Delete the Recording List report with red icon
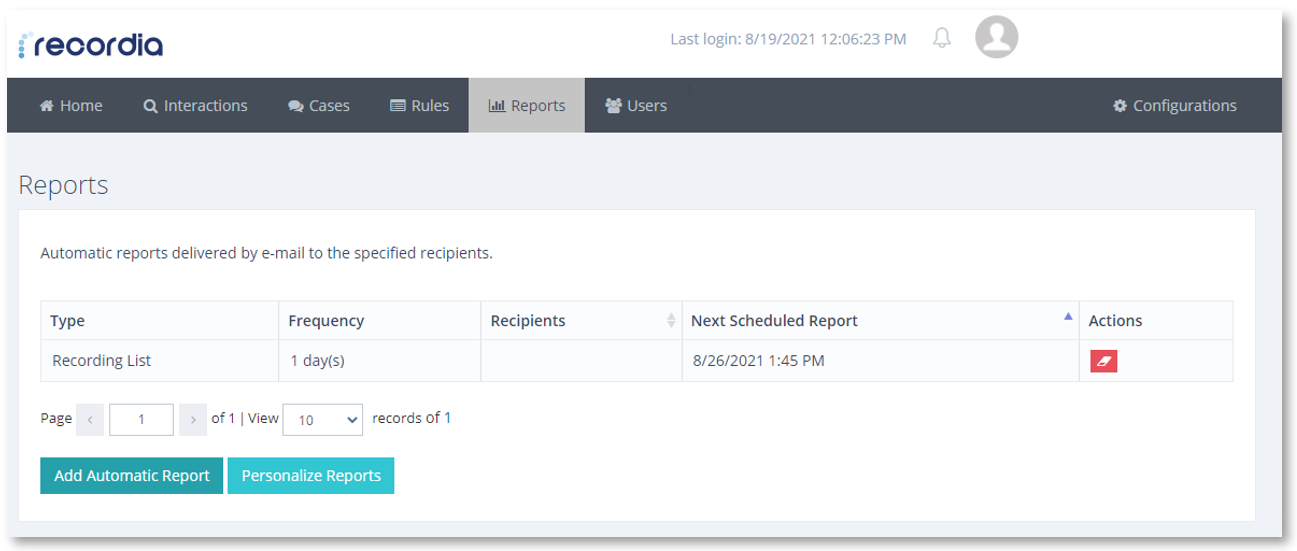This screenshot has width=1297, height=551. [x=1103, y=361]
